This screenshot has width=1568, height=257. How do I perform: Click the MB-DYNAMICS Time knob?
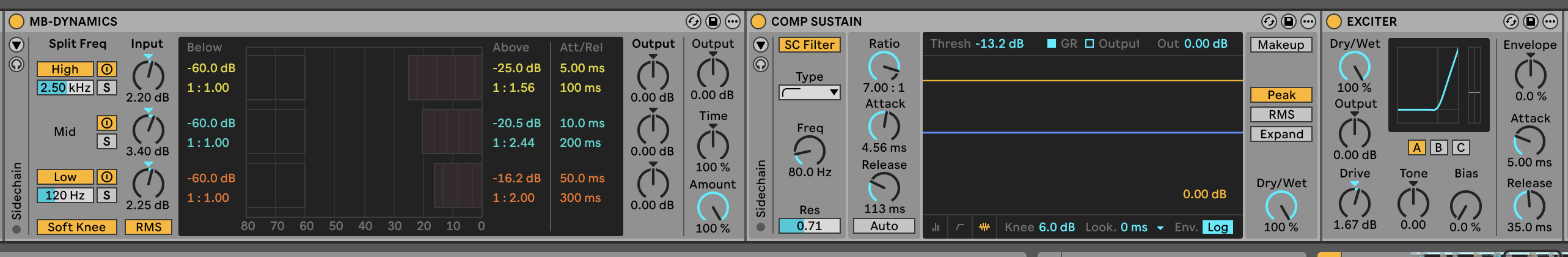[x=713, y=144]
